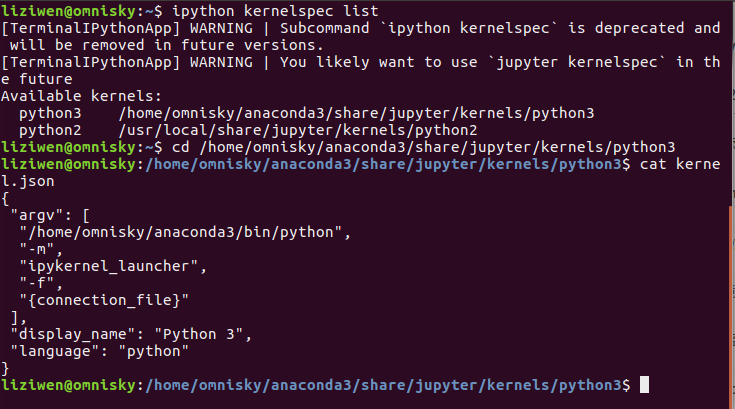The height and width of the screenshot is (409, 735).
Task: Click the 'is deprecated and' warning text
Action: pos(644,28)
